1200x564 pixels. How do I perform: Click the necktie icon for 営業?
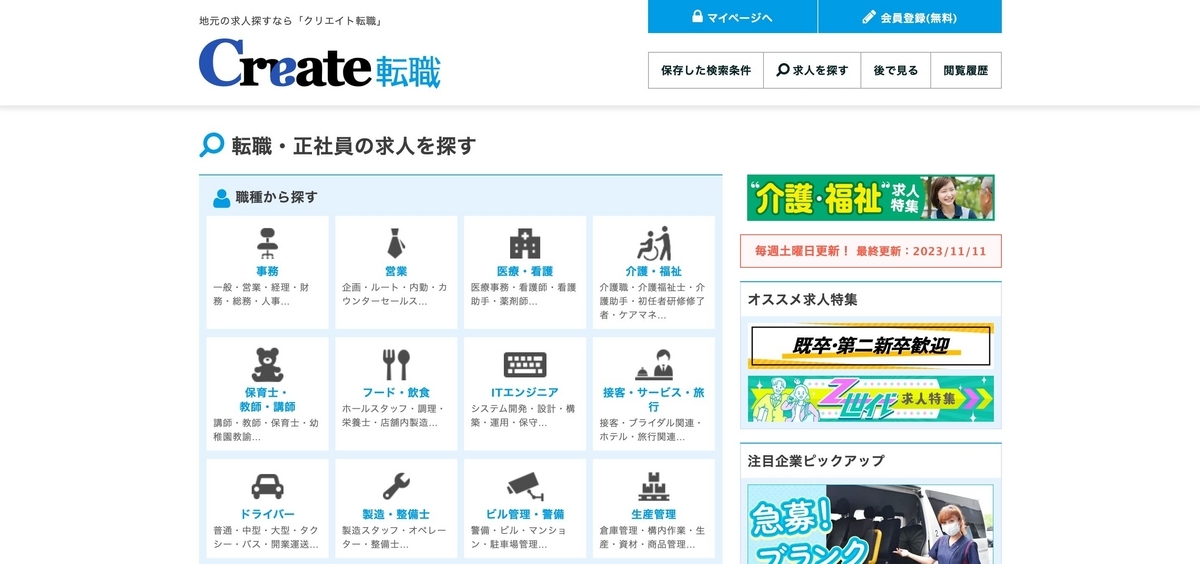point(396,243)
